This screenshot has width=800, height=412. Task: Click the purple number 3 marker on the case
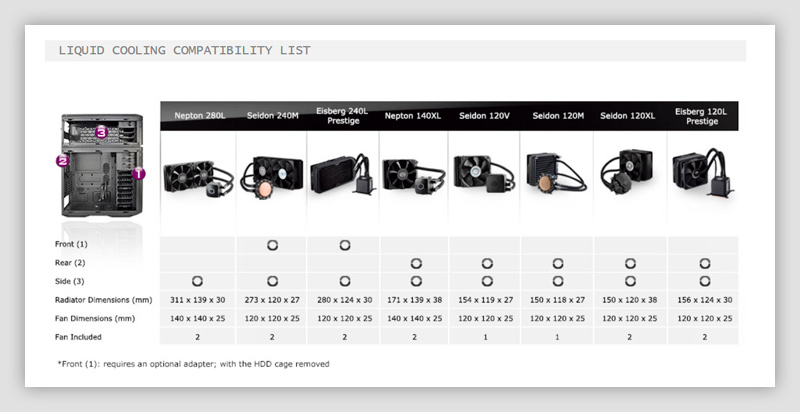[x=101, y=132]
